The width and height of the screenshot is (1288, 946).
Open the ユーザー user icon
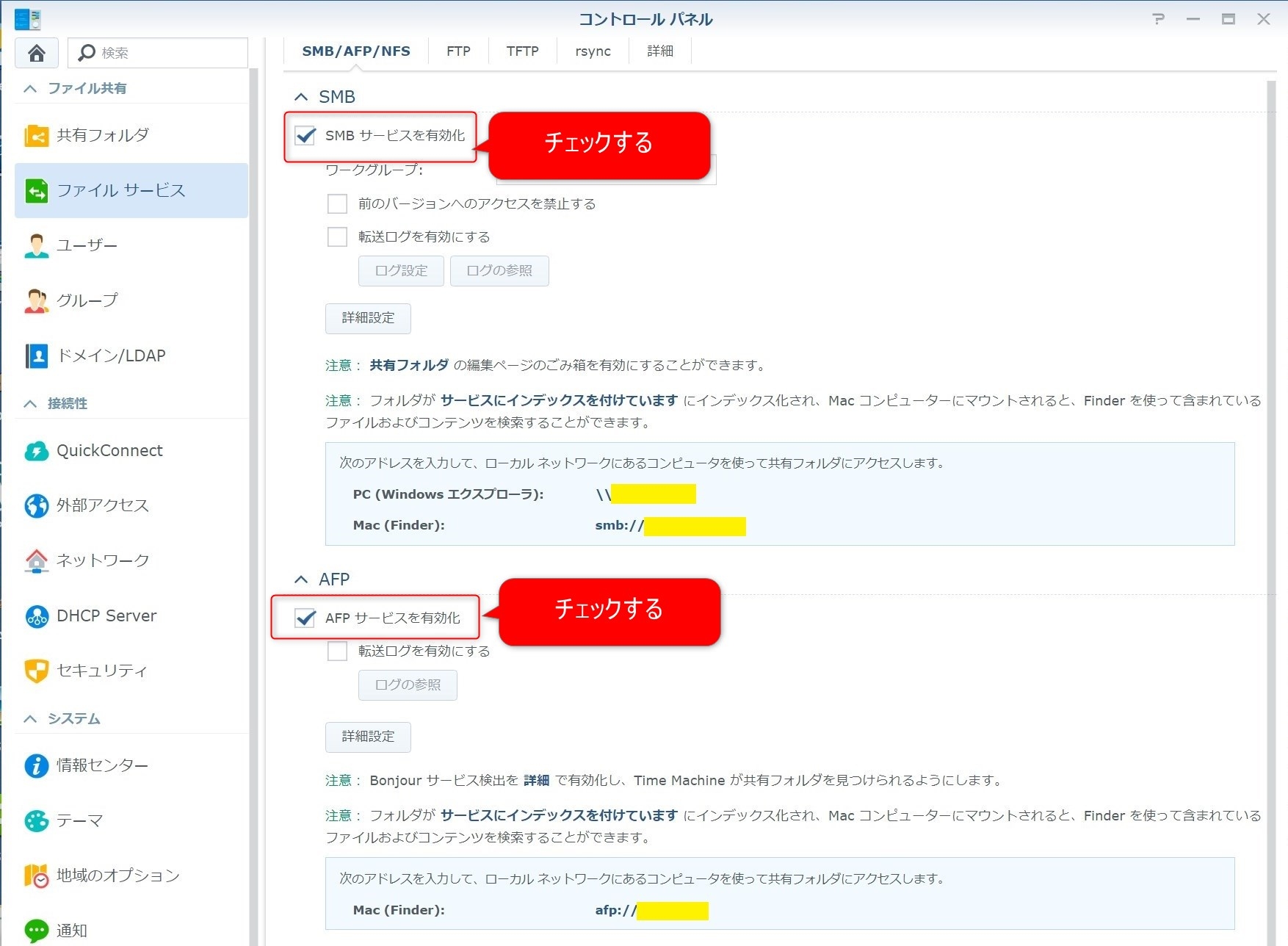(x=36, y=246)
